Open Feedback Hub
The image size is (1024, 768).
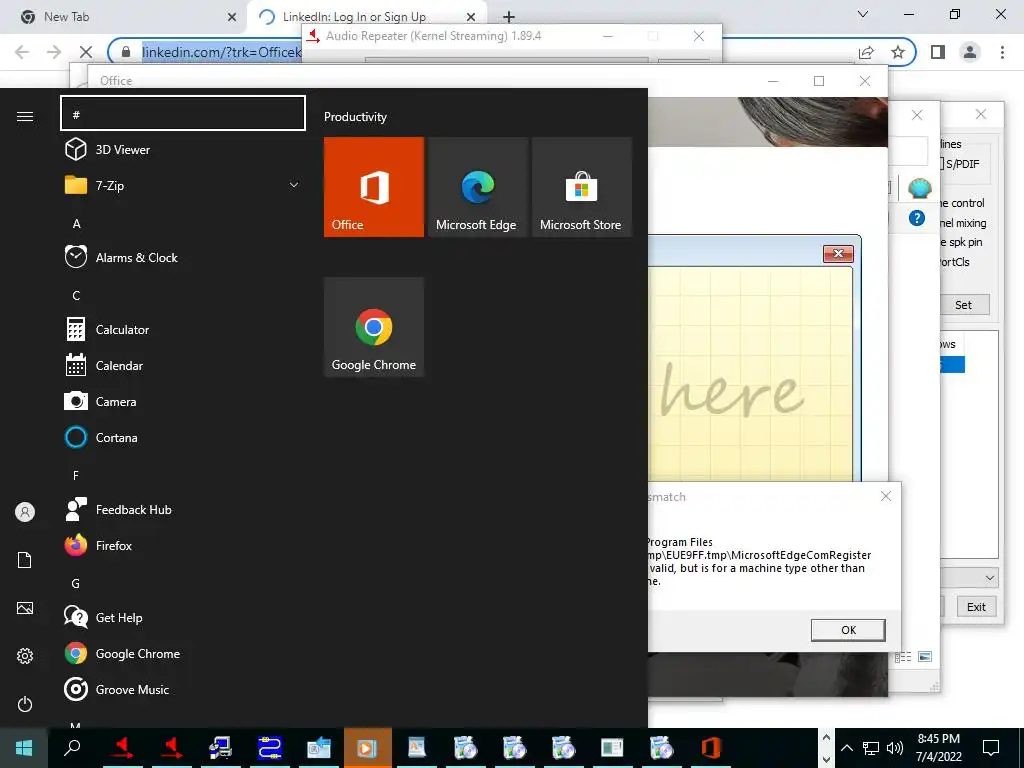(x=183, y=509)
